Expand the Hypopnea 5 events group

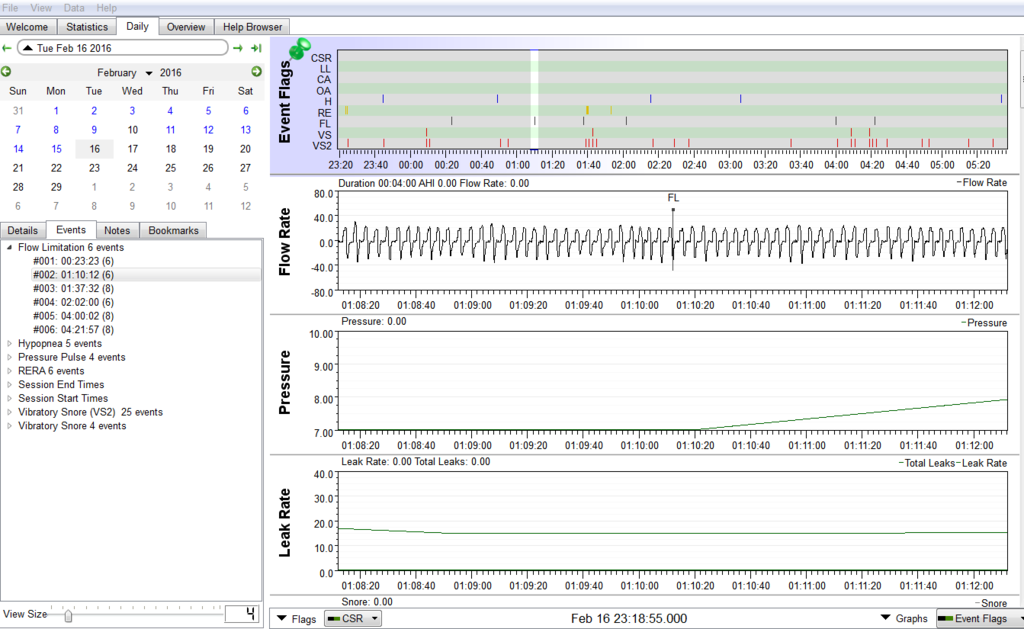click(10, 343)
